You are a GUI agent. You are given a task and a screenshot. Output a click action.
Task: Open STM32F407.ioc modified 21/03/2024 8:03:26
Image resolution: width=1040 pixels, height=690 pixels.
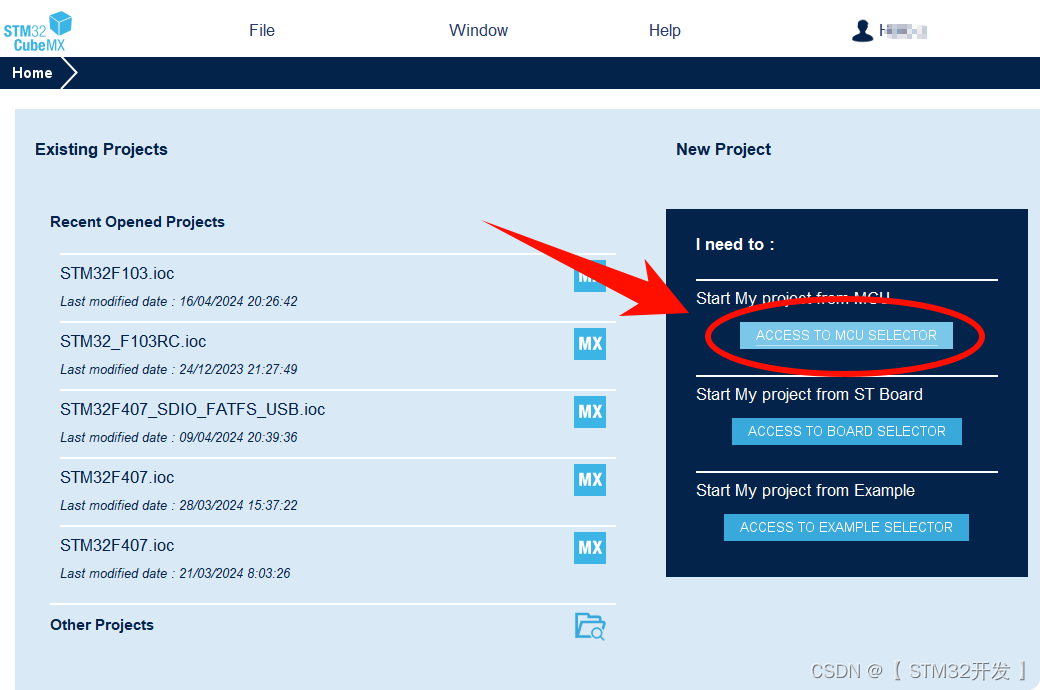(x=117, y=545)
